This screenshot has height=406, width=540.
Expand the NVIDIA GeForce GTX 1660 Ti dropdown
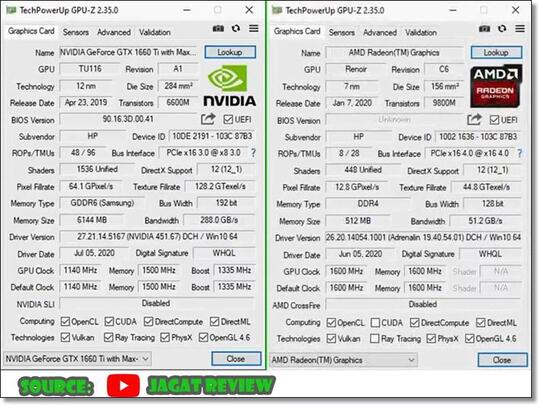(77, 359)
